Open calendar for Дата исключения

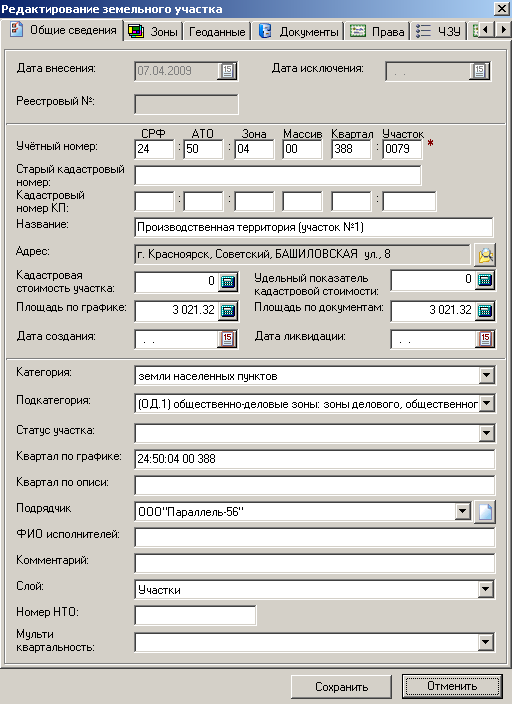click(479, 71)
